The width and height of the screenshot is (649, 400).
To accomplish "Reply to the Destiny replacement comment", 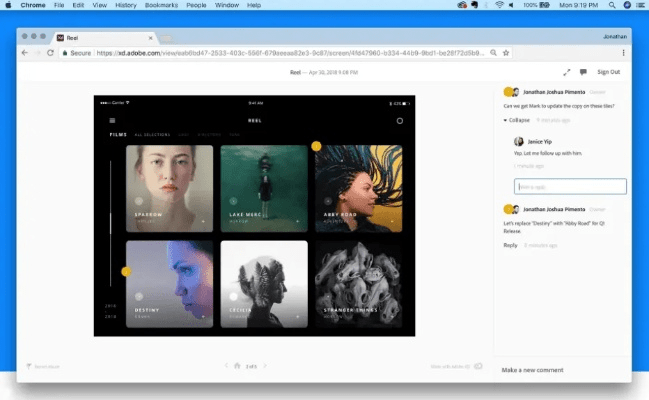I will [510, 245].
